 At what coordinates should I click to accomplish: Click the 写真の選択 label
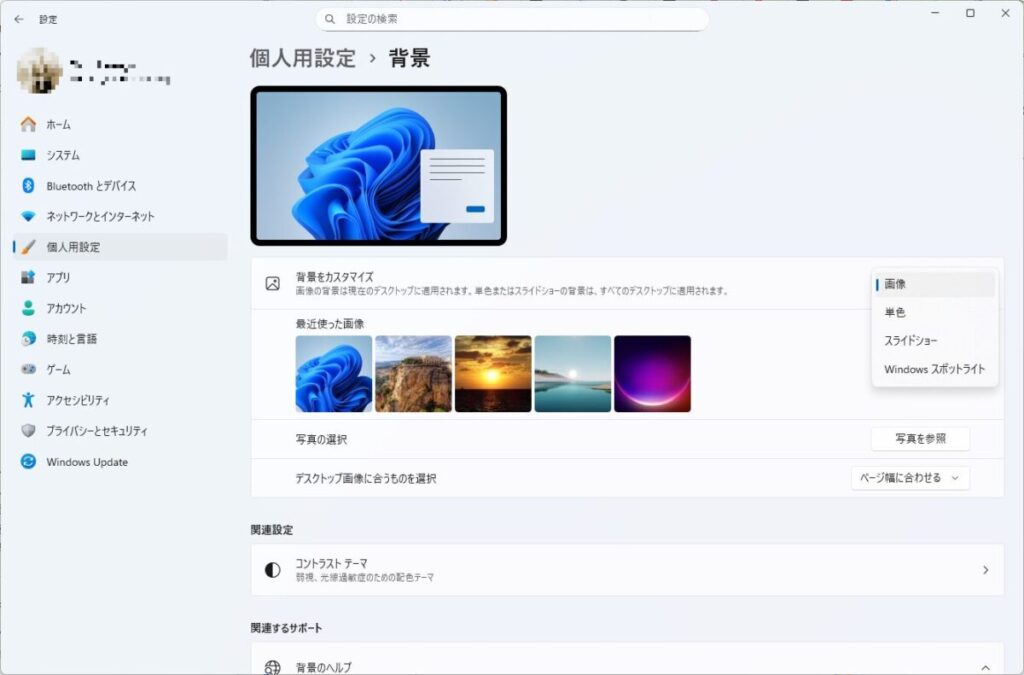[x=321, y=439]
